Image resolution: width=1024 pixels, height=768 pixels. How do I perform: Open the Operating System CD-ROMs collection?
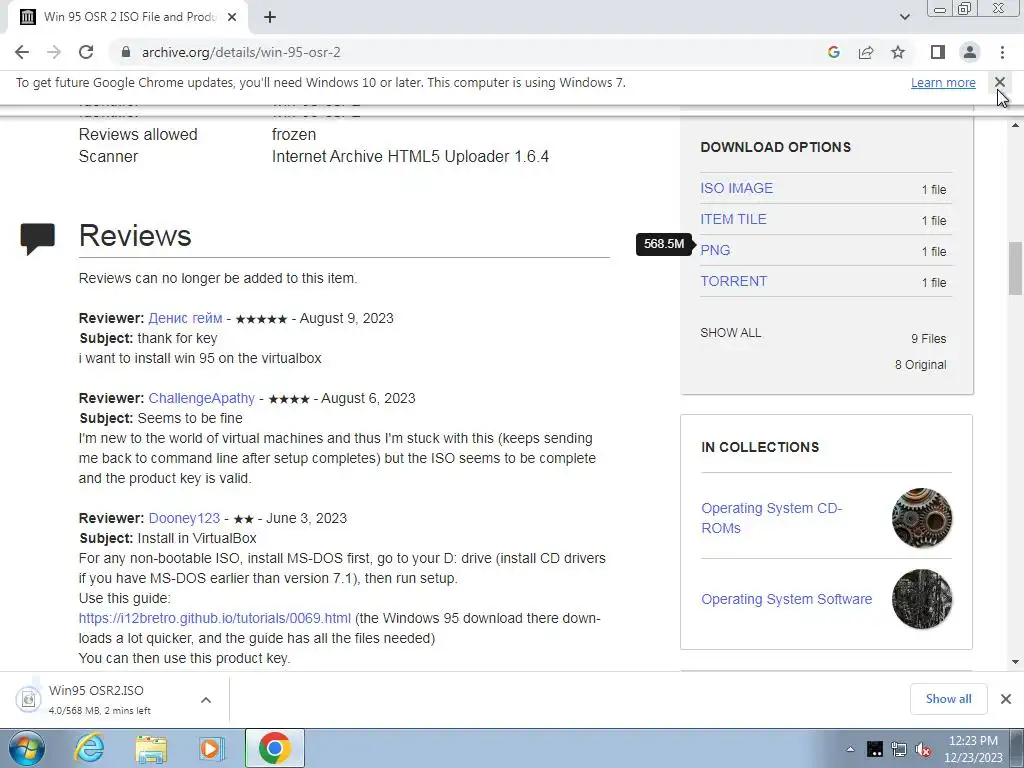(x=771, y=518)
